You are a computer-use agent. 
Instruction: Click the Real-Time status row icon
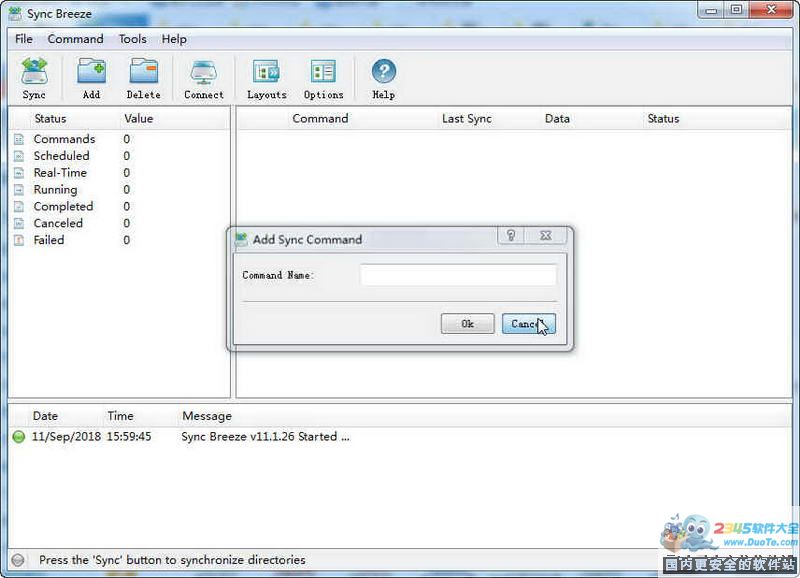click(x=19, y=173)
